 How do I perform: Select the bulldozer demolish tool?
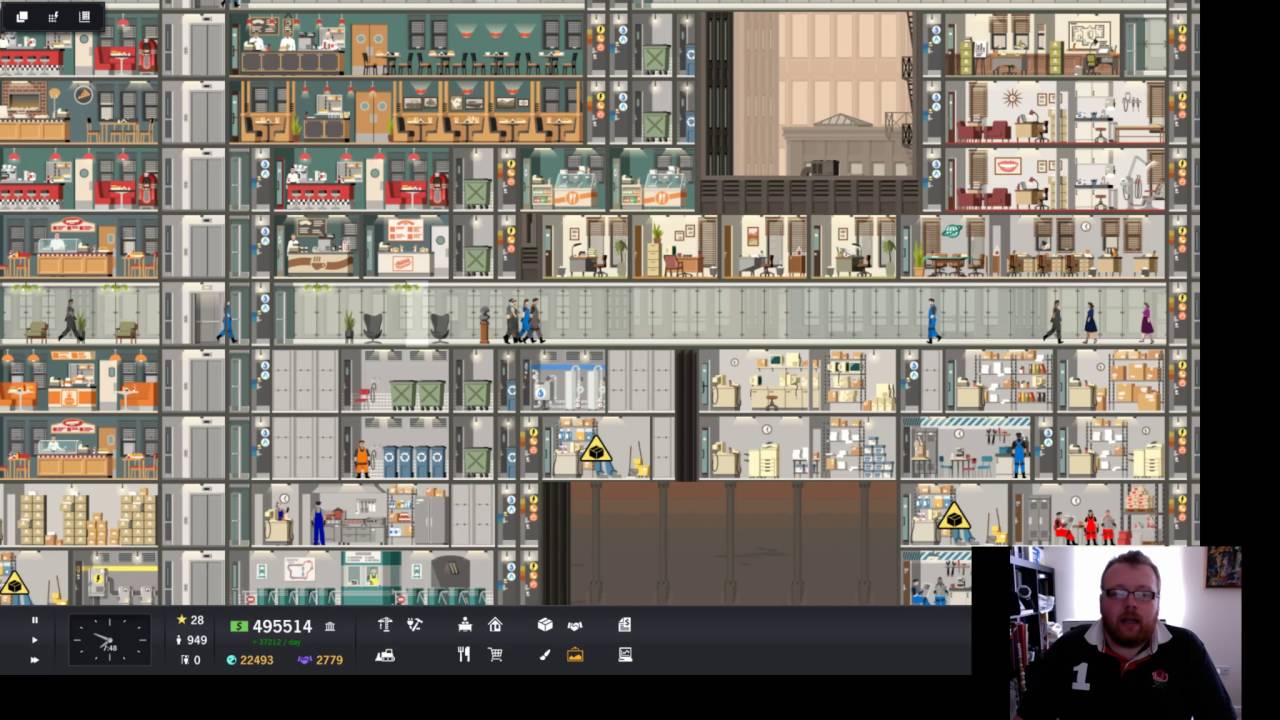[385, 655]
